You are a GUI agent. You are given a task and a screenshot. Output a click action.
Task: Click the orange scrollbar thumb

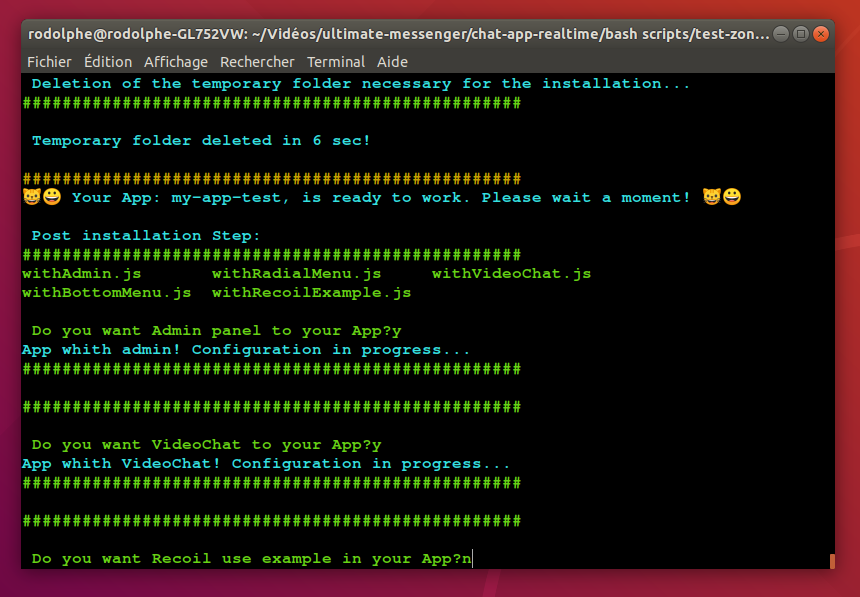pos(832,561)
